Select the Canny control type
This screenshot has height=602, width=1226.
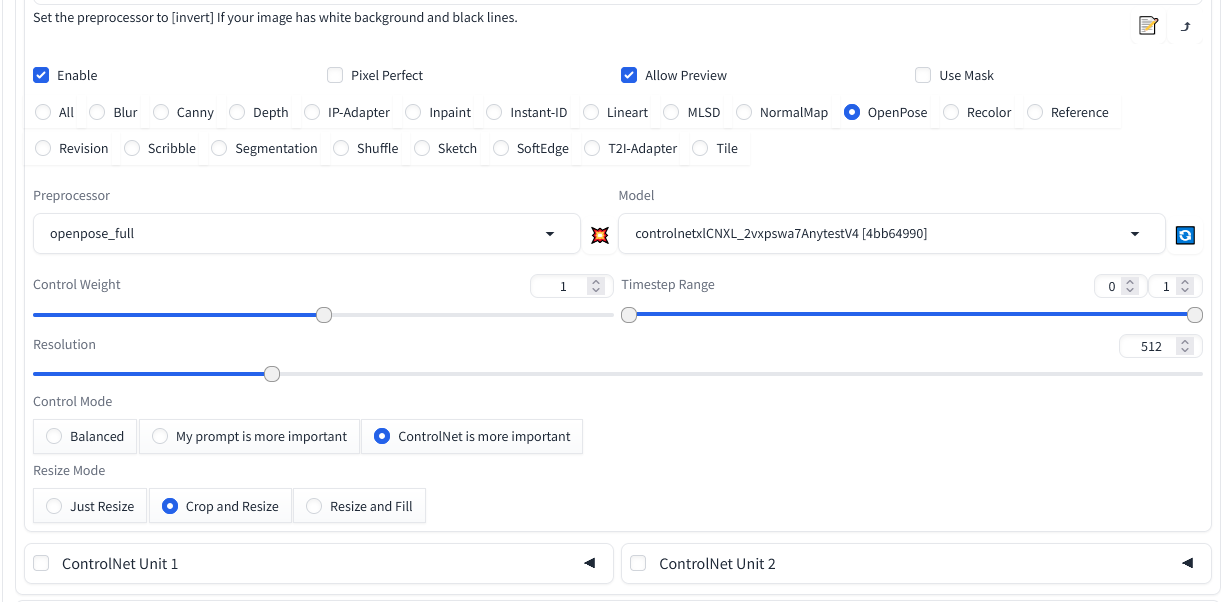(161, 112)
